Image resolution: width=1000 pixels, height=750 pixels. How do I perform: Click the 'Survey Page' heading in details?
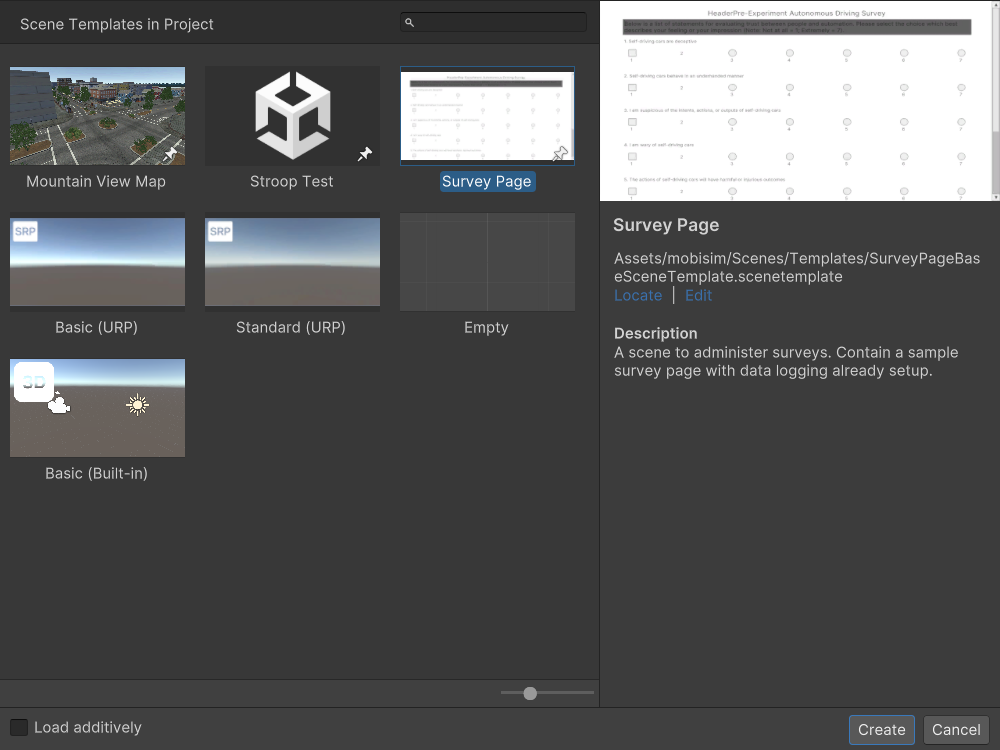(x=666, y=225)
